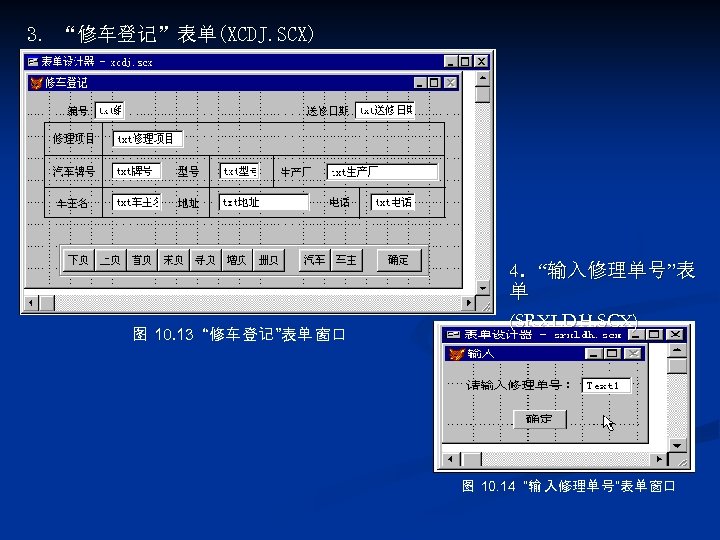Click 确定 button in 输入 form

tap(539, 419)
